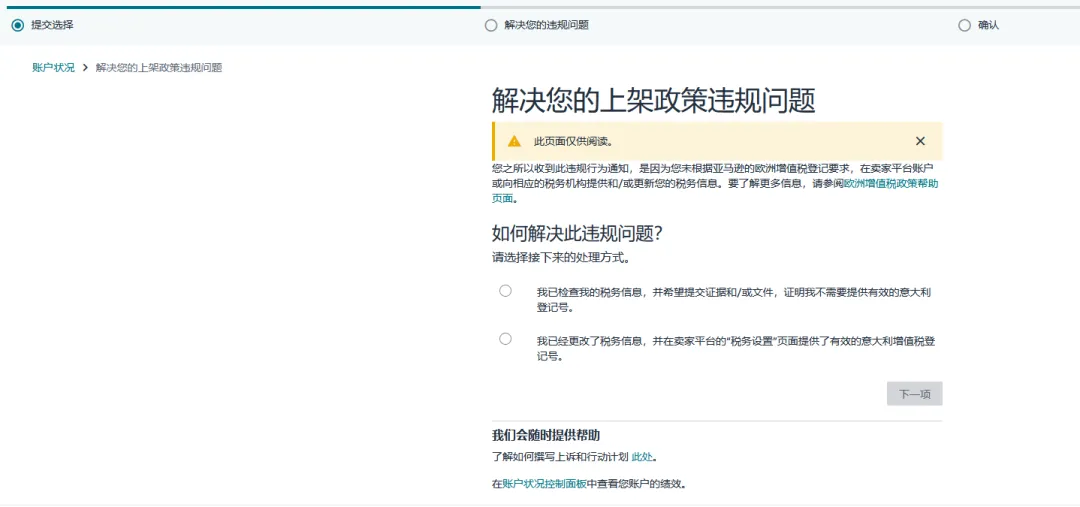Open the 此处 appeal guidance link

click(x=641, y=456)
